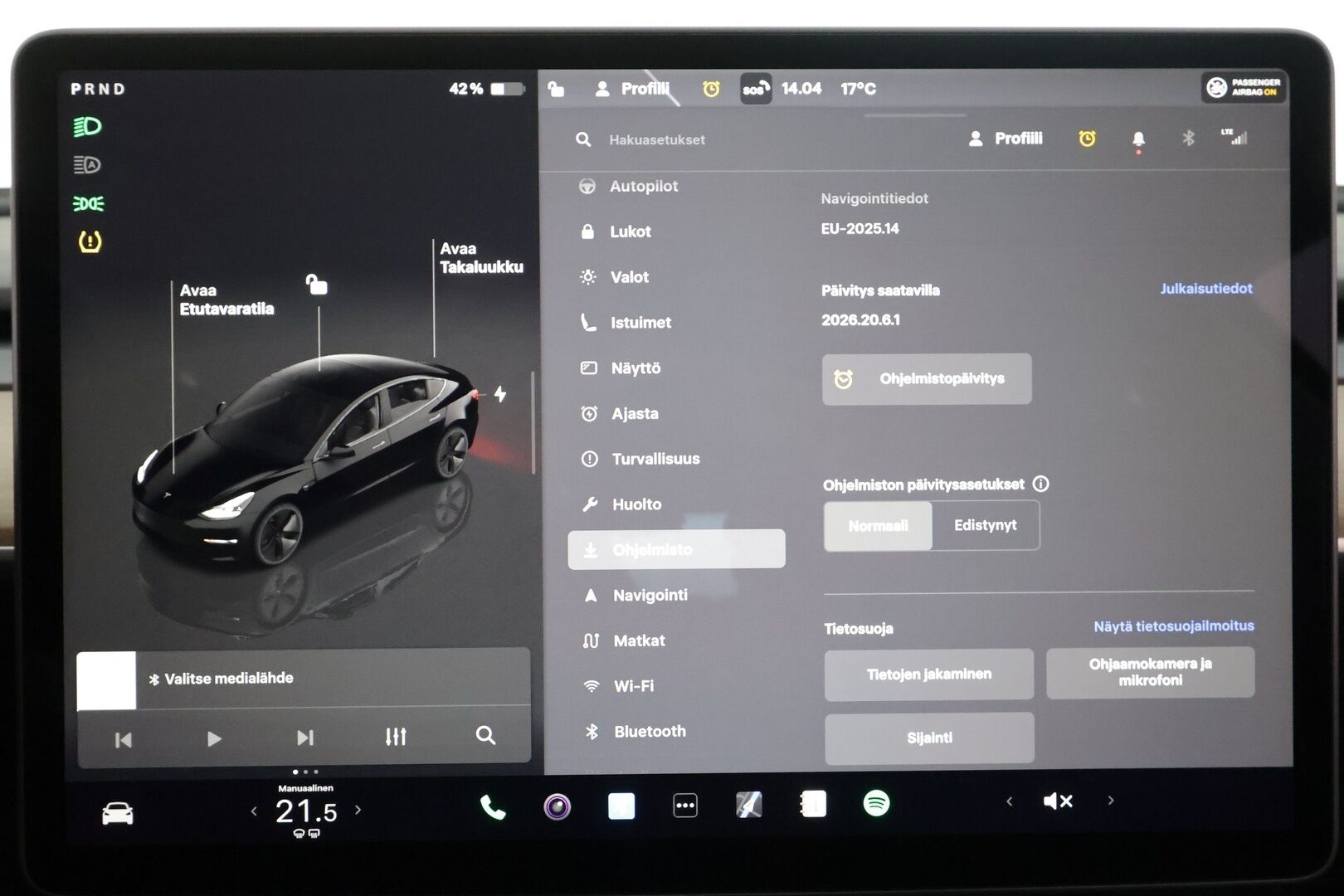Skip to previous track
The image size is (1344, 896).
click(x=123, y=739)
